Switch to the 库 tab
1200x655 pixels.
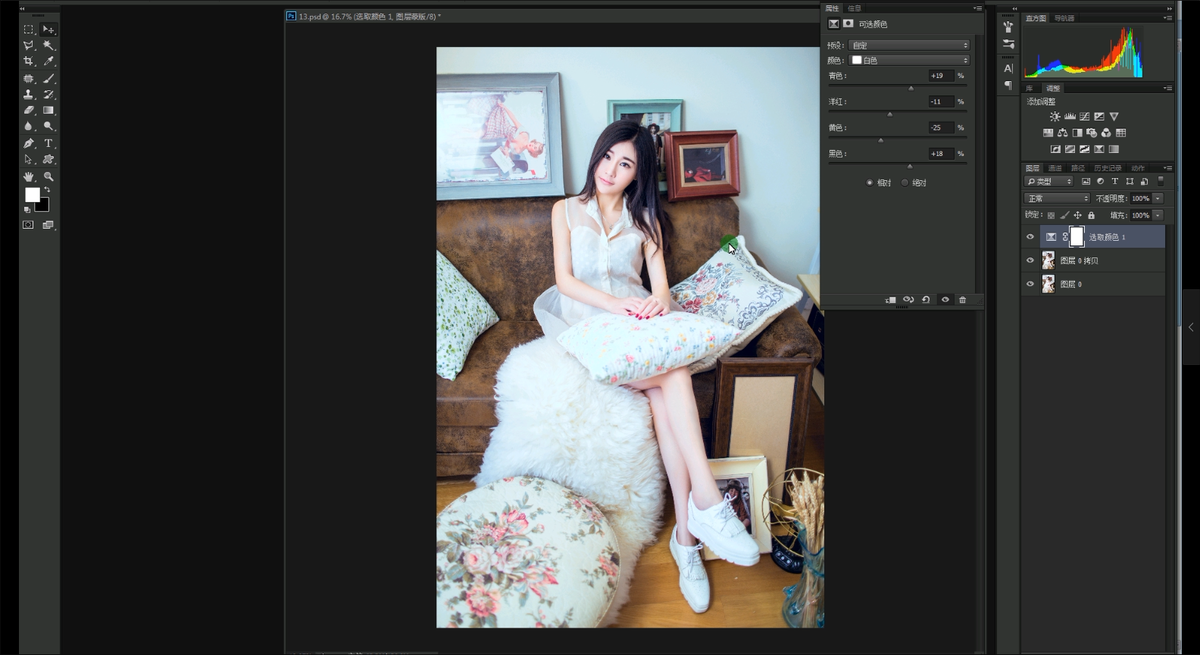pos(1029,88)
